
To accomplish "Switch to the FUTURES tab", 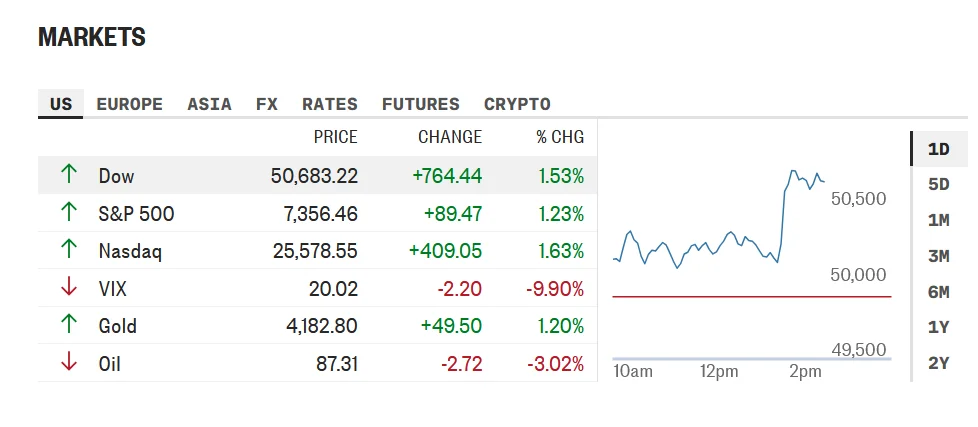I will [x=420, y=104].
